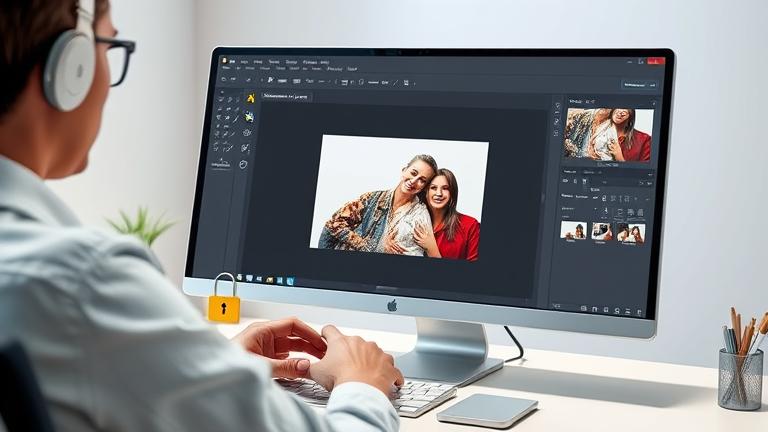Click the app logo icon in the title bar
This screenshot has height=432, width=768.
tap(224, 60)
